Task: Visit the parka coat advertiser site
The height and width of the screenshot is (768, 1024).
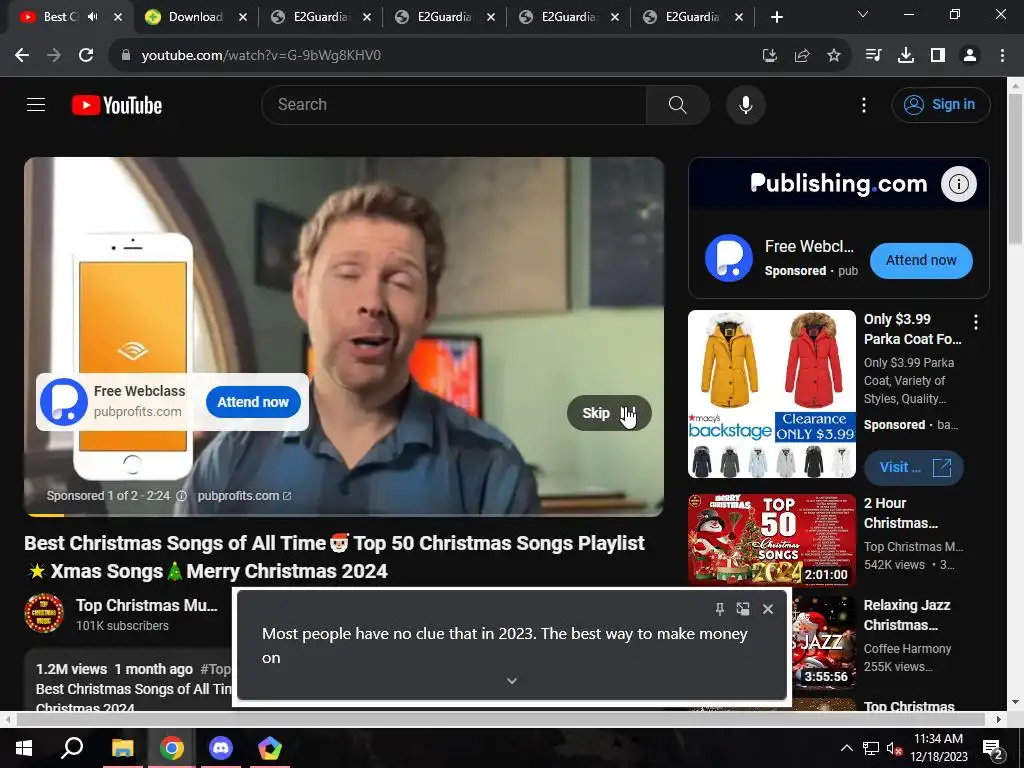Action: click(913, 468)
